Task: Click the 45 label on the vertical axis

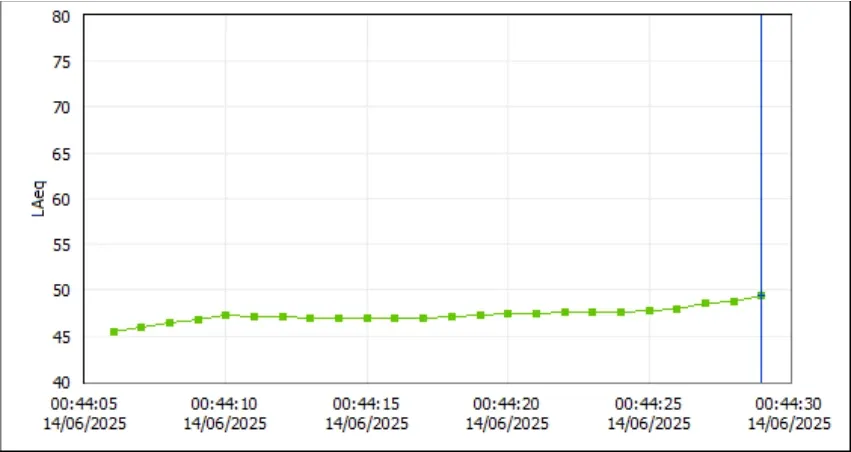Action: [61, 337]
